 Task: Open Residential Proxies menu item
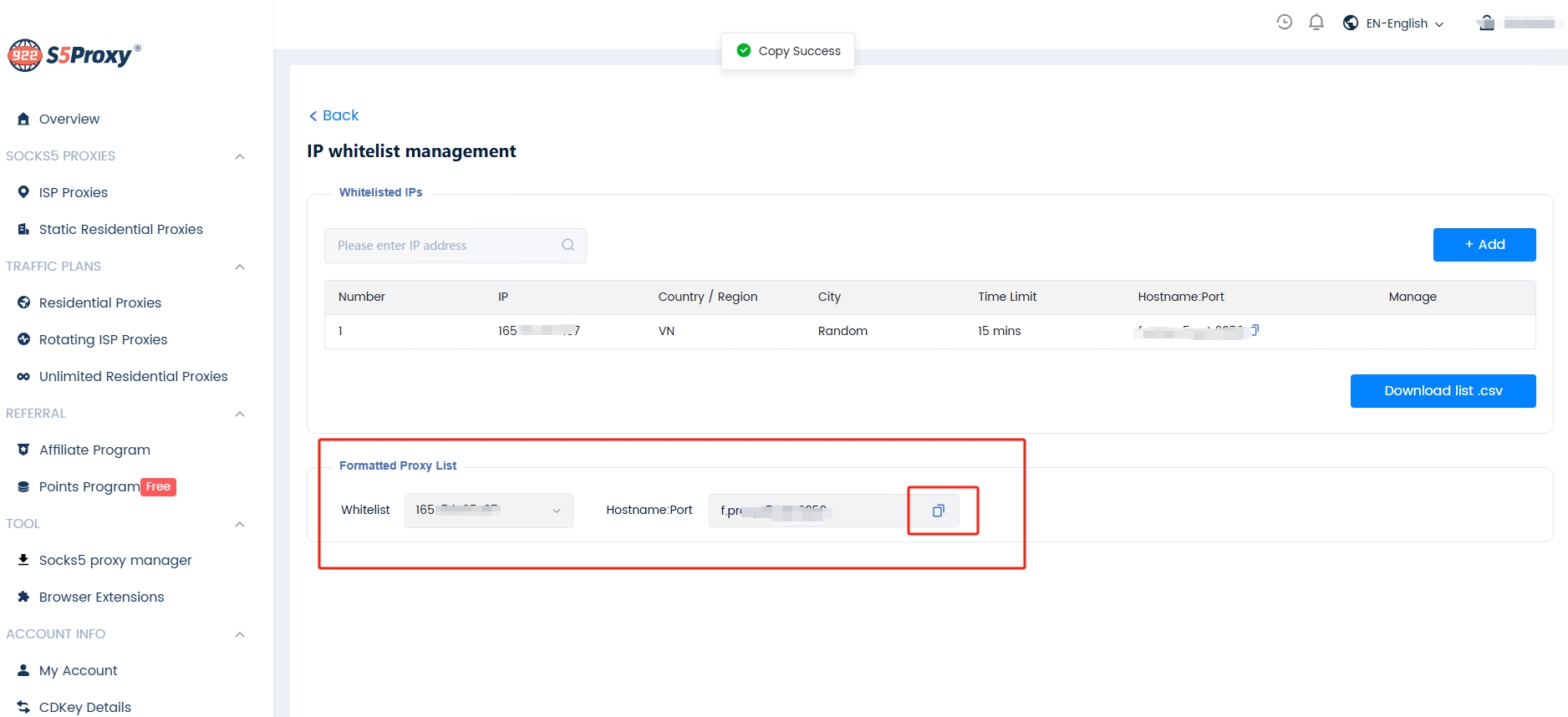(99, 303)
